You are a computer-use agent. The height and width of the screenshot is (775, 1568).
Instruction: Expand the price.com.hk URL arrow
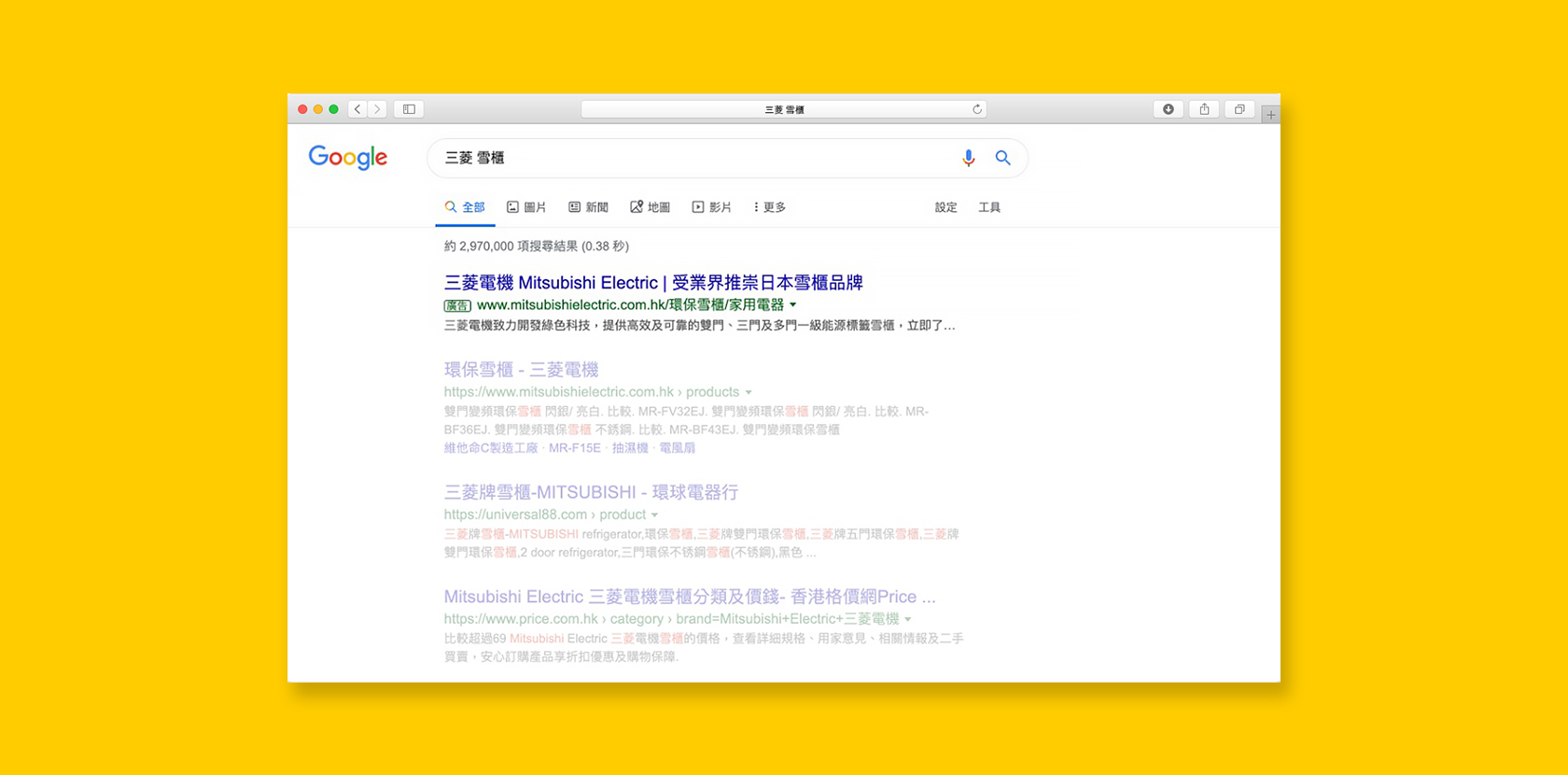[x=907, y=619]
